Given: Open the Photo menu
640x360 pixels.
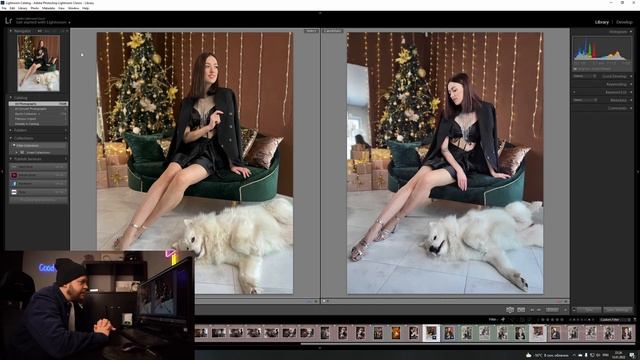Looking at the screenshot, I should pos(35,8).
